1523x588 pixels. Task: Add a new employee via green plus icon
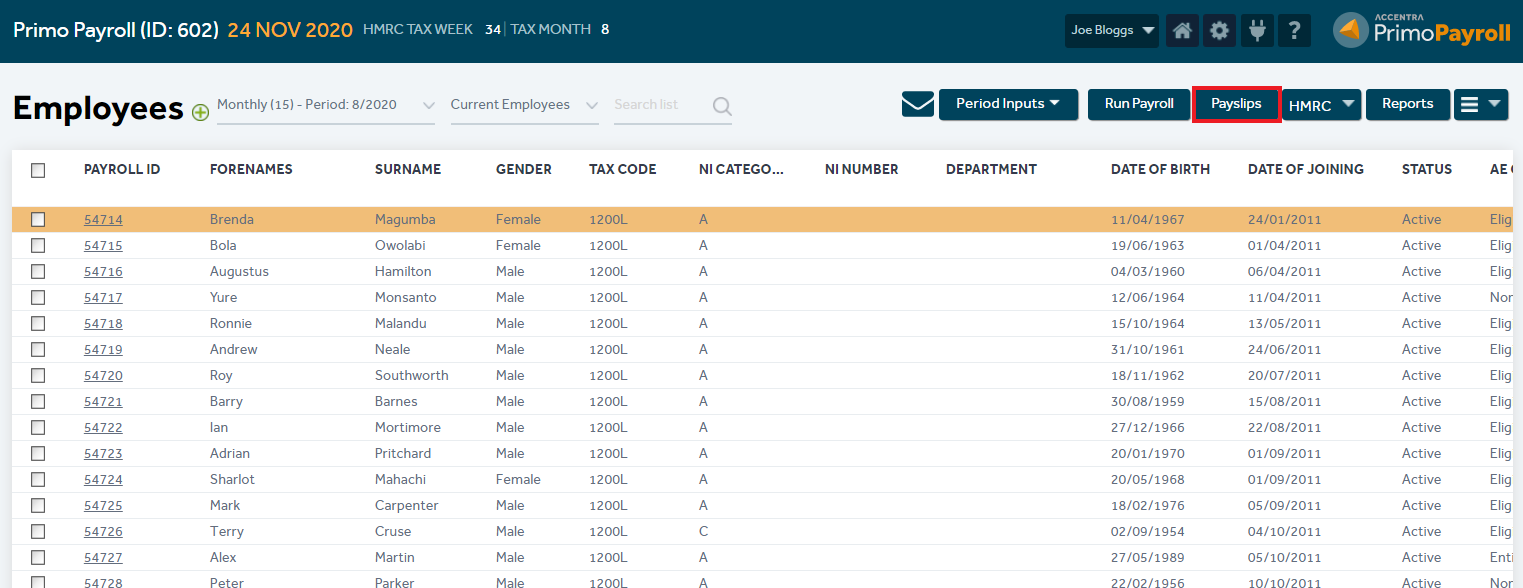(x=200, y=112)
